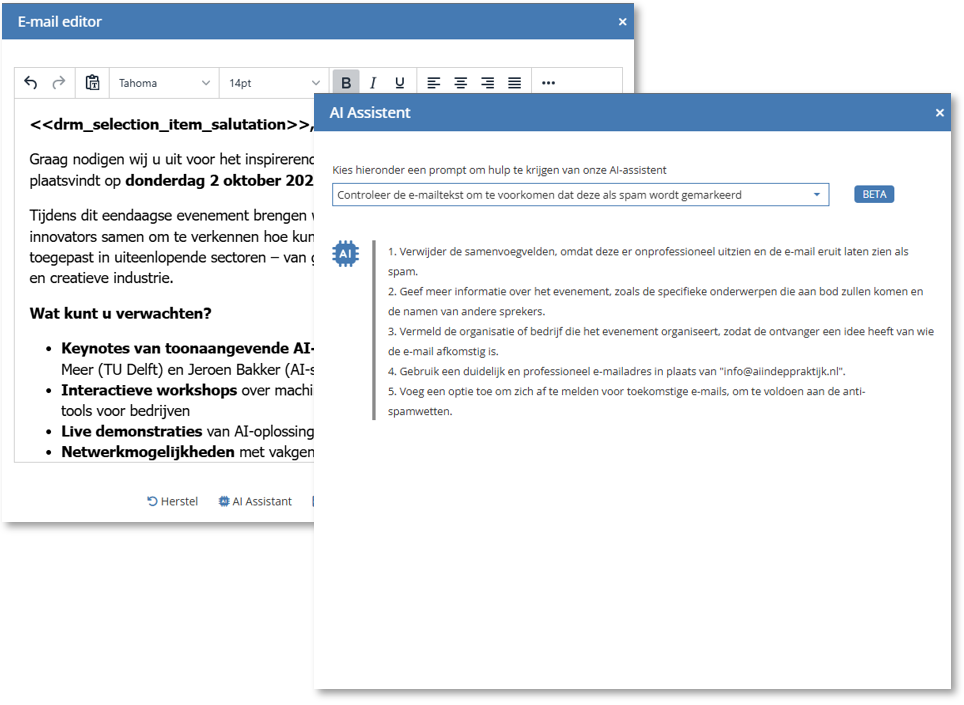Close the AI Assistent dialog
Viewport: 964px width, 705px height.
pos(940,113)
